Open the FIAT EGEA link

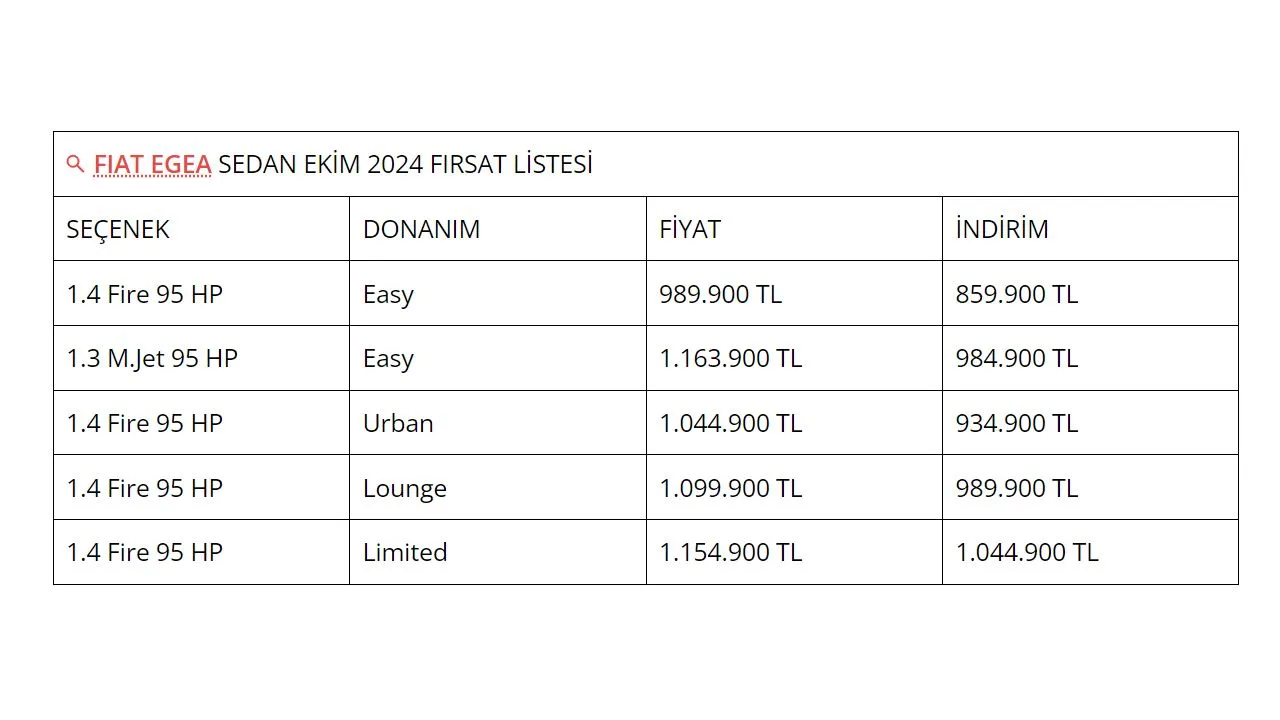point(152,164)
